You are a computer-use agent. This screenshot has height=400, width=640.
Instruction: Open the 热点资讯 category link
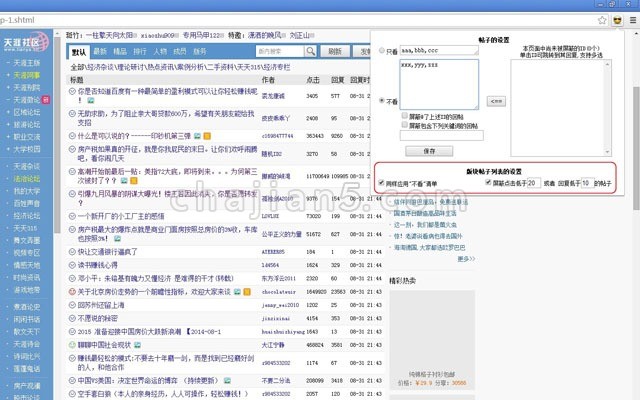point(161,67)
